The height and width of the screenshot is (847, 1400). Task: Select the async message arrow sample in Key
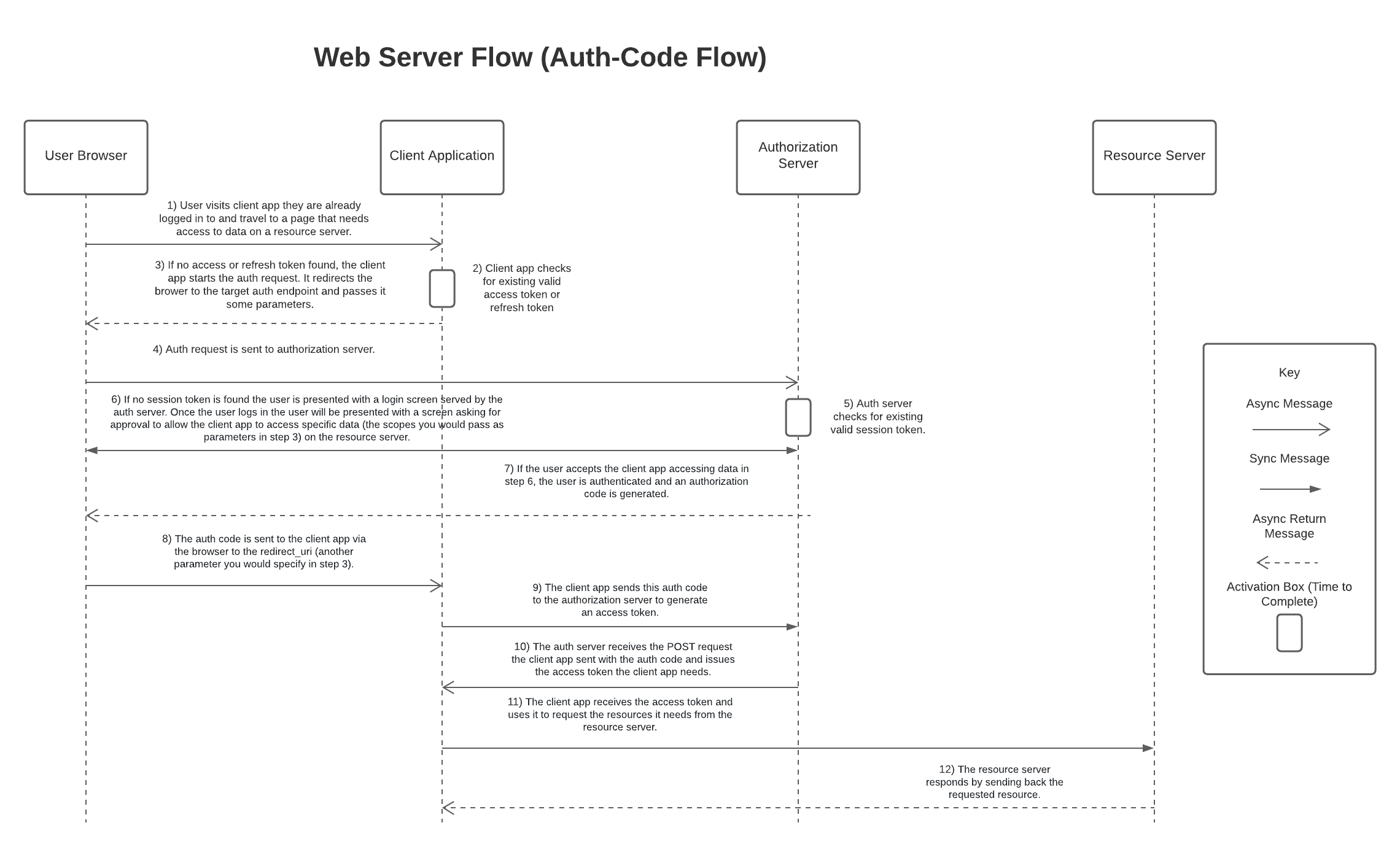1291,430
